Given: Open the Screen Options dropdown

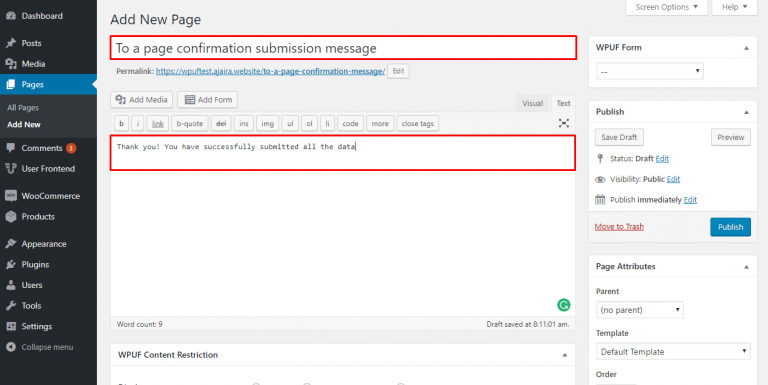Looking at the screenshot, I should 667,7.
